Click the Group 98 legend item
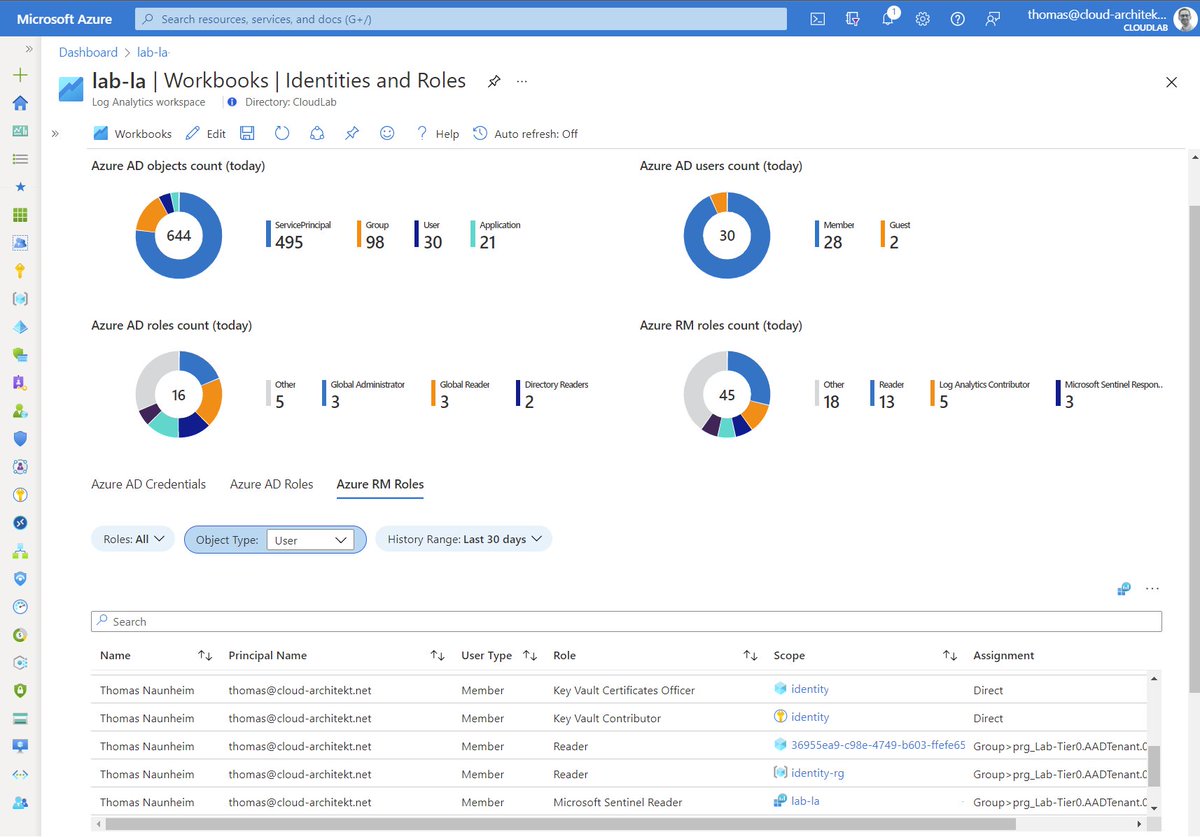 373,235
